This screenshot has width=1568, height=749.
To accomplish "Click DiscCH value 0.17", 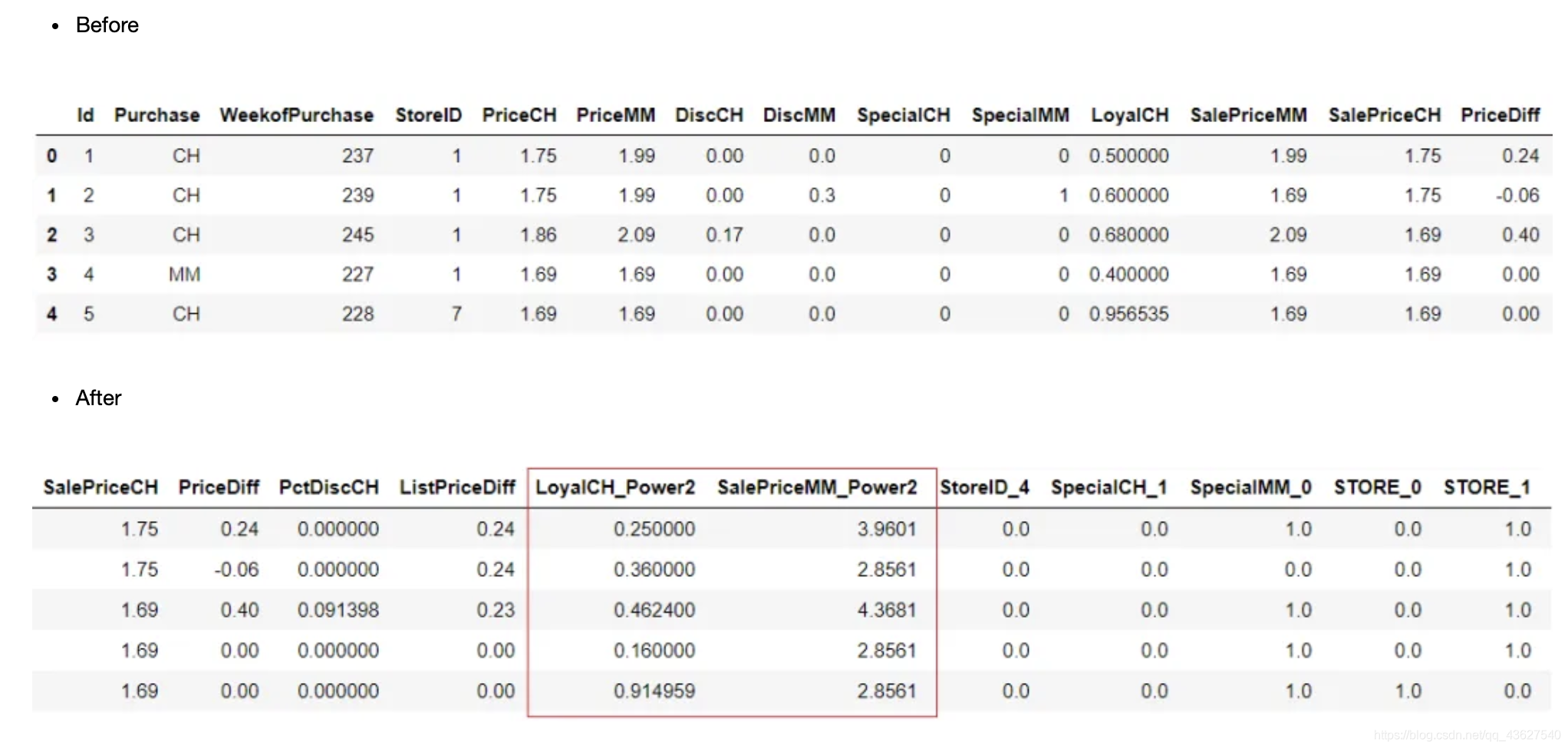I will pos(724,235).
